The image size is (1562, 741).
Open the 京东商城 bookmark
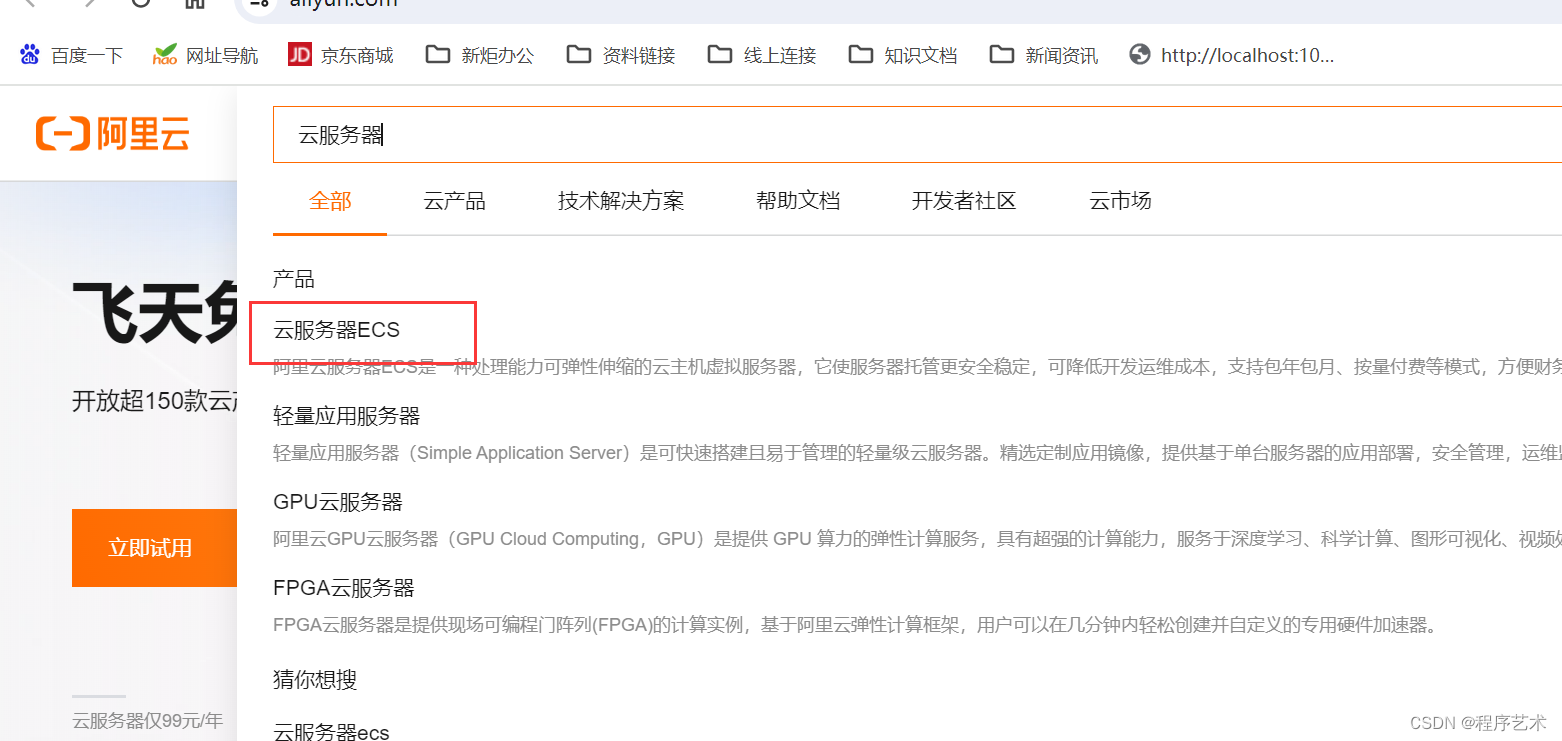point(341,55)
